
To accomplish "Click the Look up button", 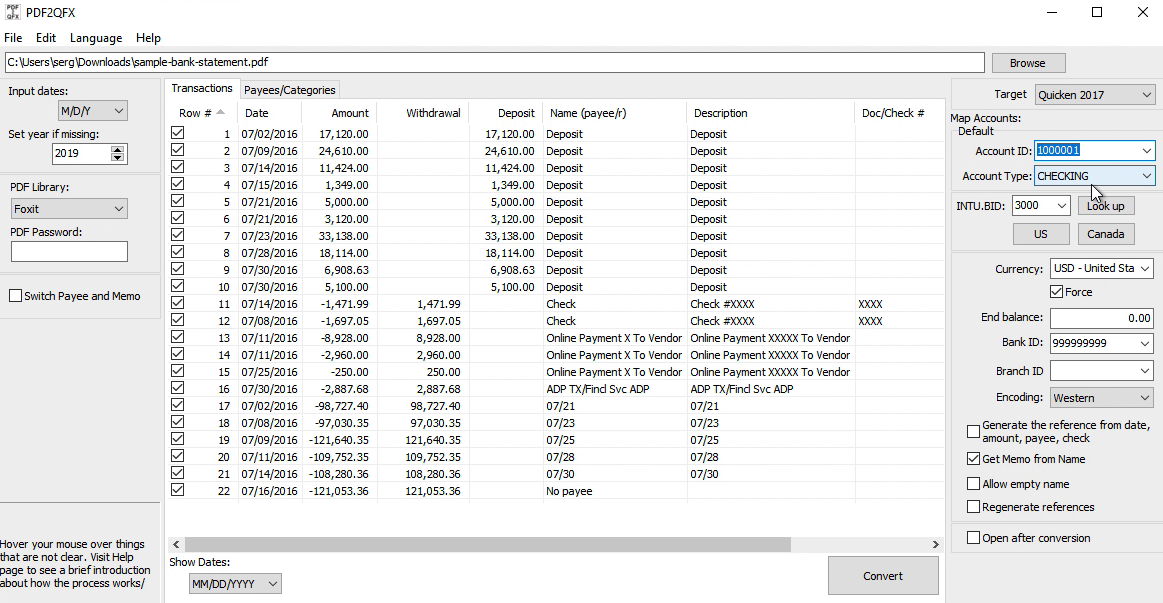I will pyautogui.click(x=1106, y=205).
